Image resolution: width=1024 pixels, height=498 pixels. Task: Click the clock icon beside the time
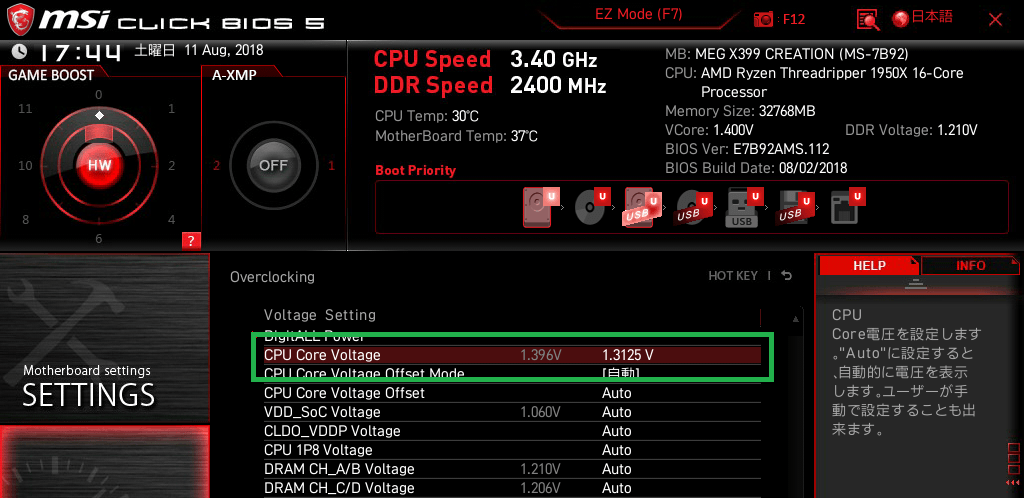point(20,51)
